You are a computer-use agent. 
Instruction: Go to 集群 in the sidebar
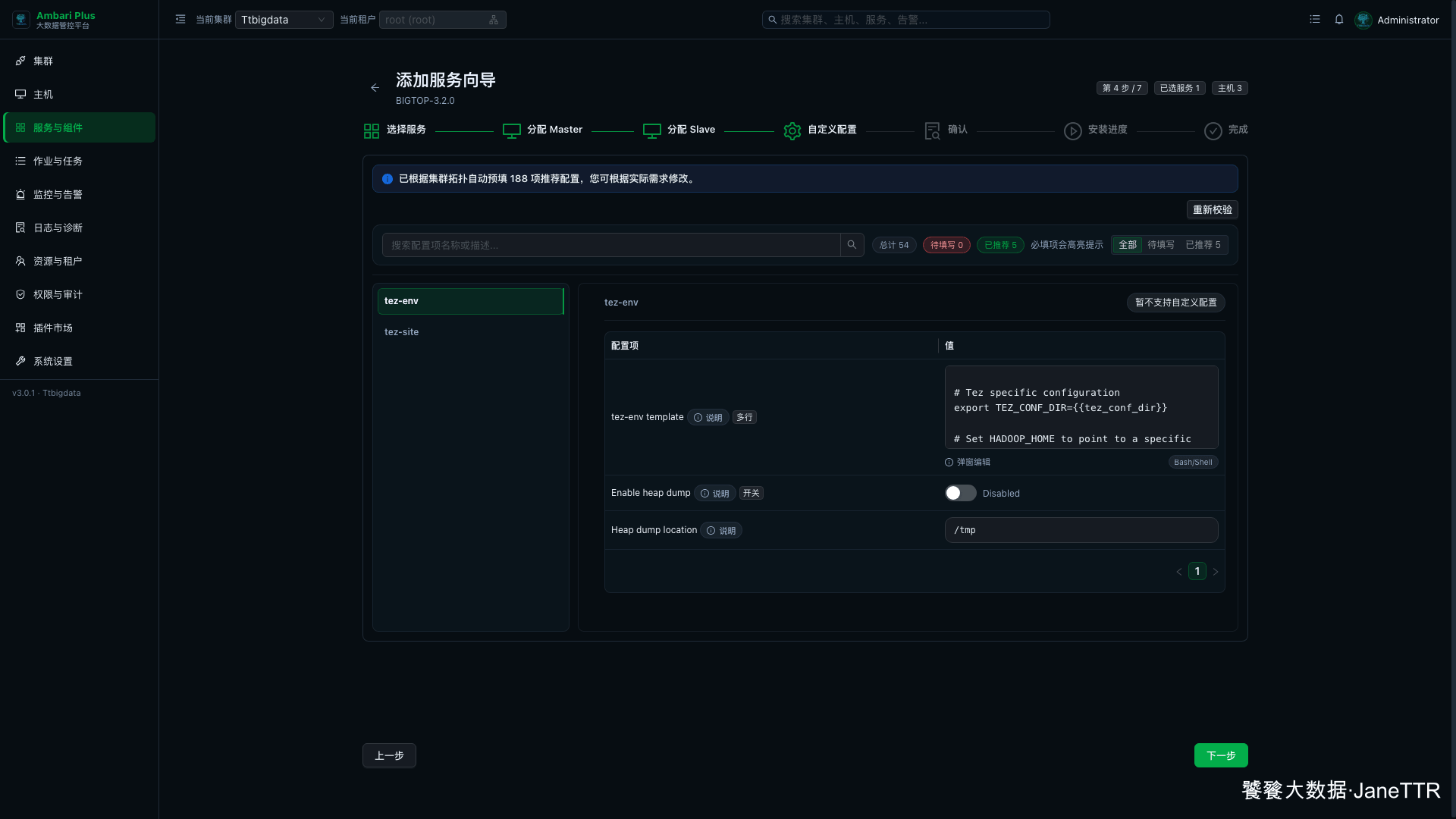pos(80,61)
